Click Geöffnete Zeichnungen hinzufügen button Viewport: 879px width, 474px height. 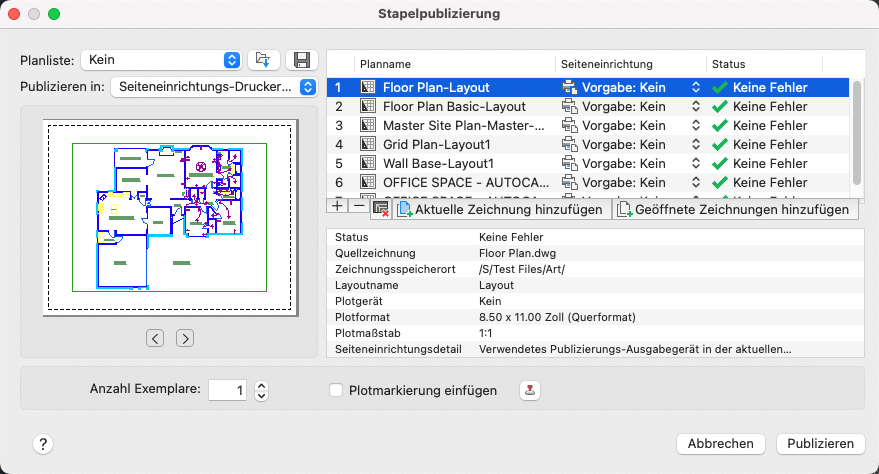(x=735, y=210)
